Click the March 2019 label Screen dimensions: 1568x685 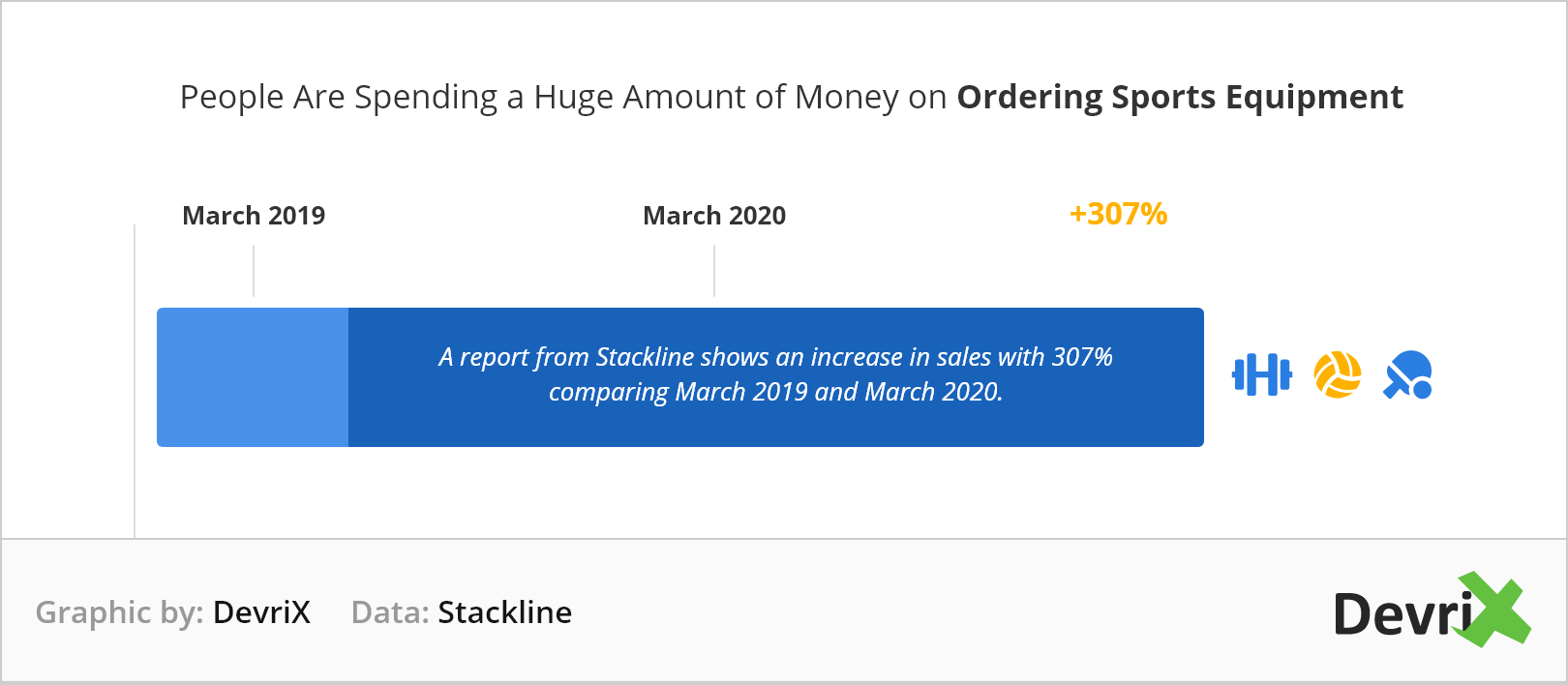254,215
